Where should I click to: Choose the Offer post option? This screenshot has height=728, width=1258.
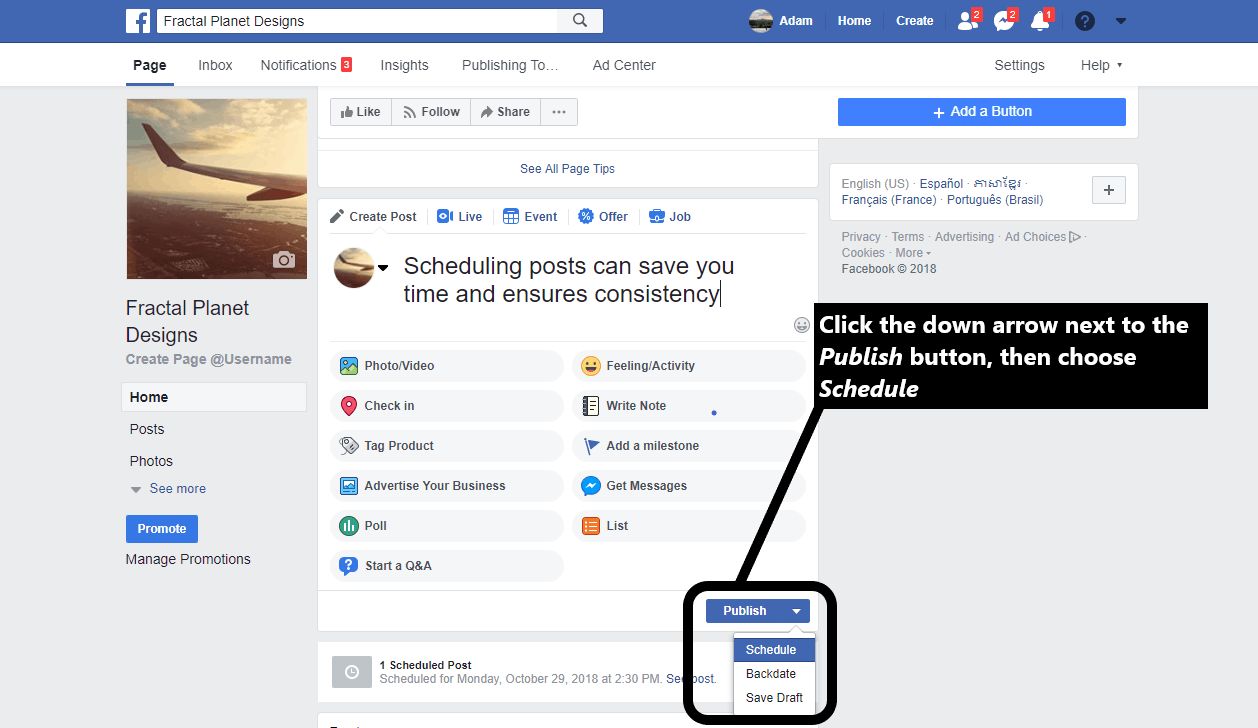click(603, 217)
